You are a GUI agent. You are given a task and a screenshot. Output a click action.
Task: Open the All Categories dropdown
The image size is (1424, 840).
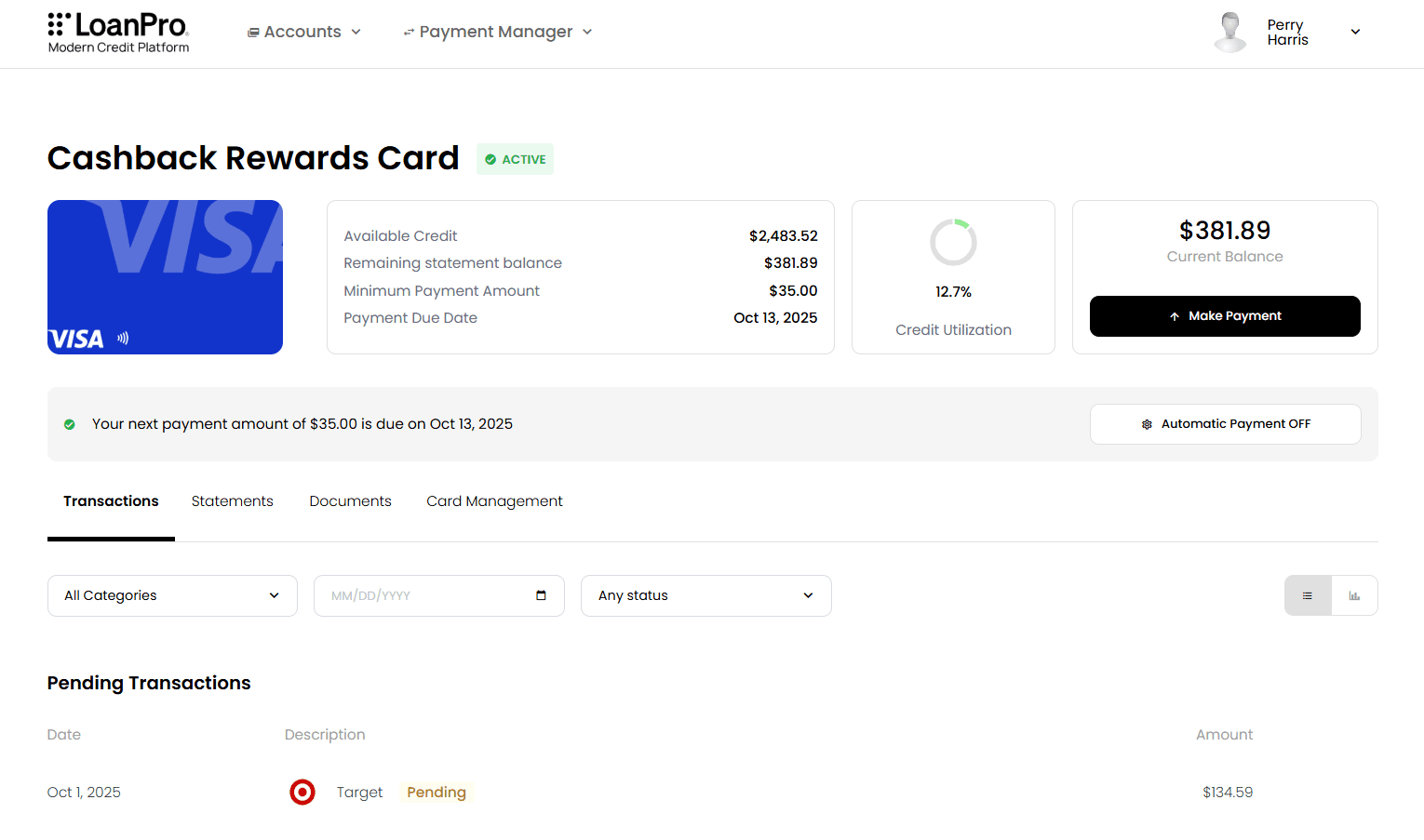click(x=172, y=595)
